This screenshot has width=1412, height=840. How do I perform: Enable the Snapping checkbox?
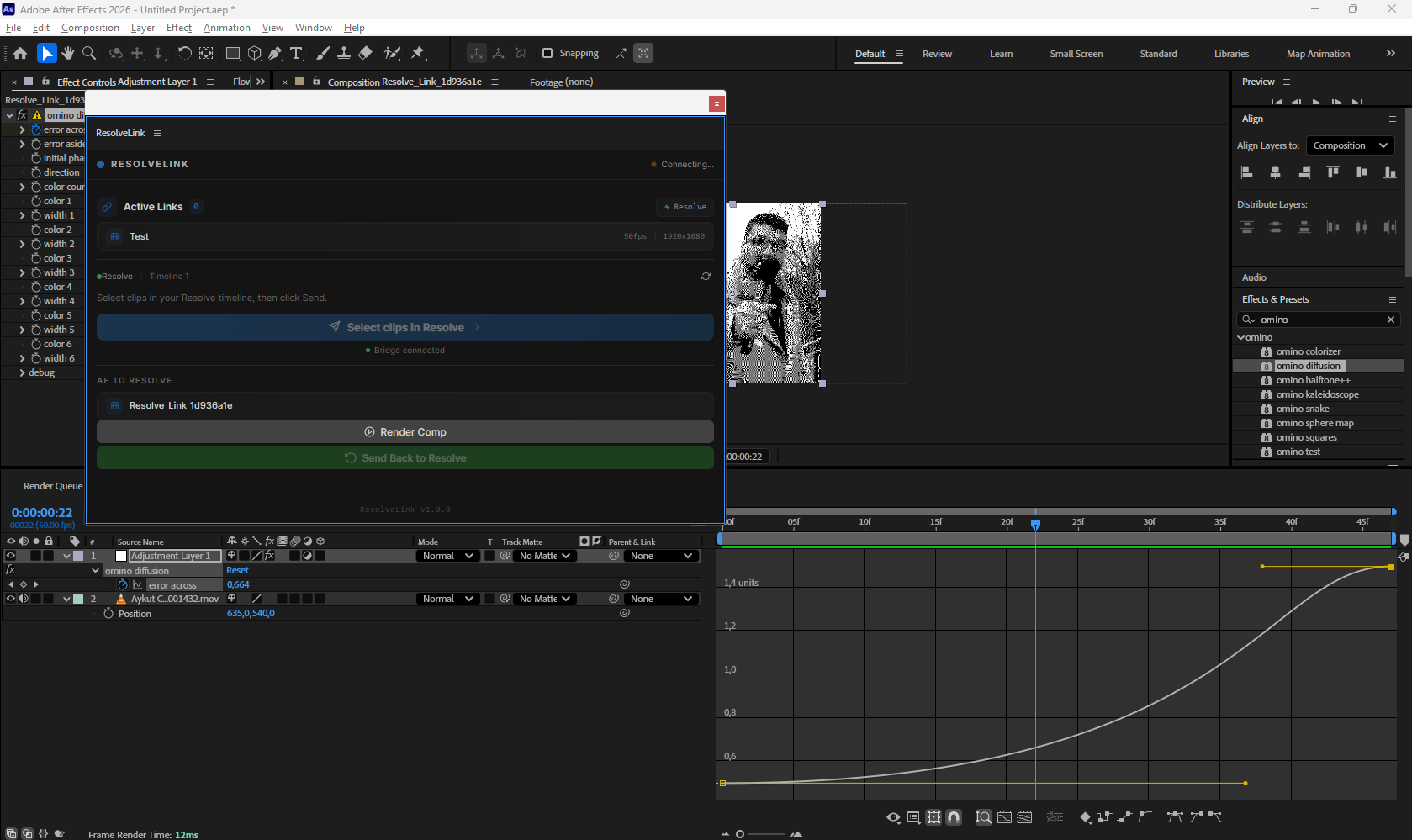(547, 53)
